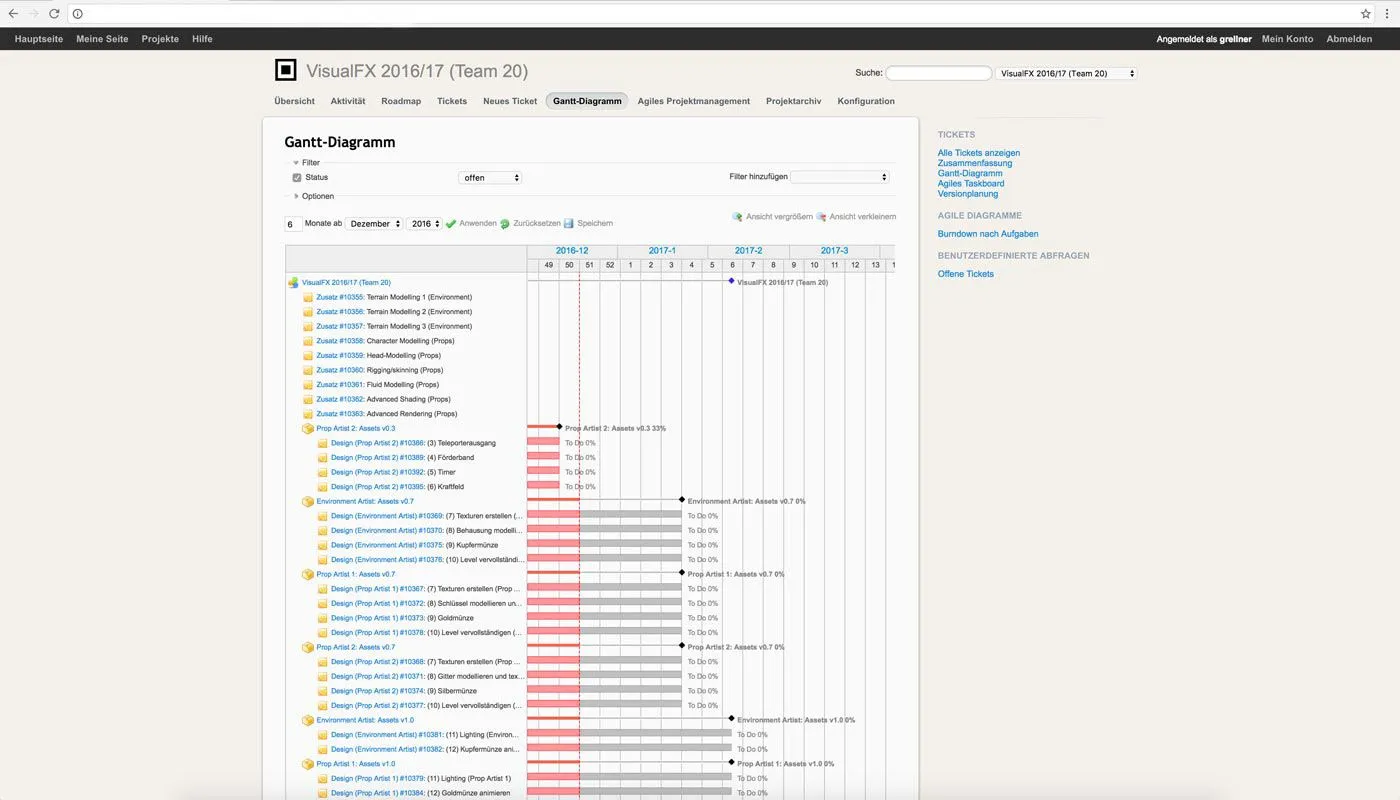The image size is (1400, 800).
Task: Open the Konfiguration tab
Action: point(866,101)
